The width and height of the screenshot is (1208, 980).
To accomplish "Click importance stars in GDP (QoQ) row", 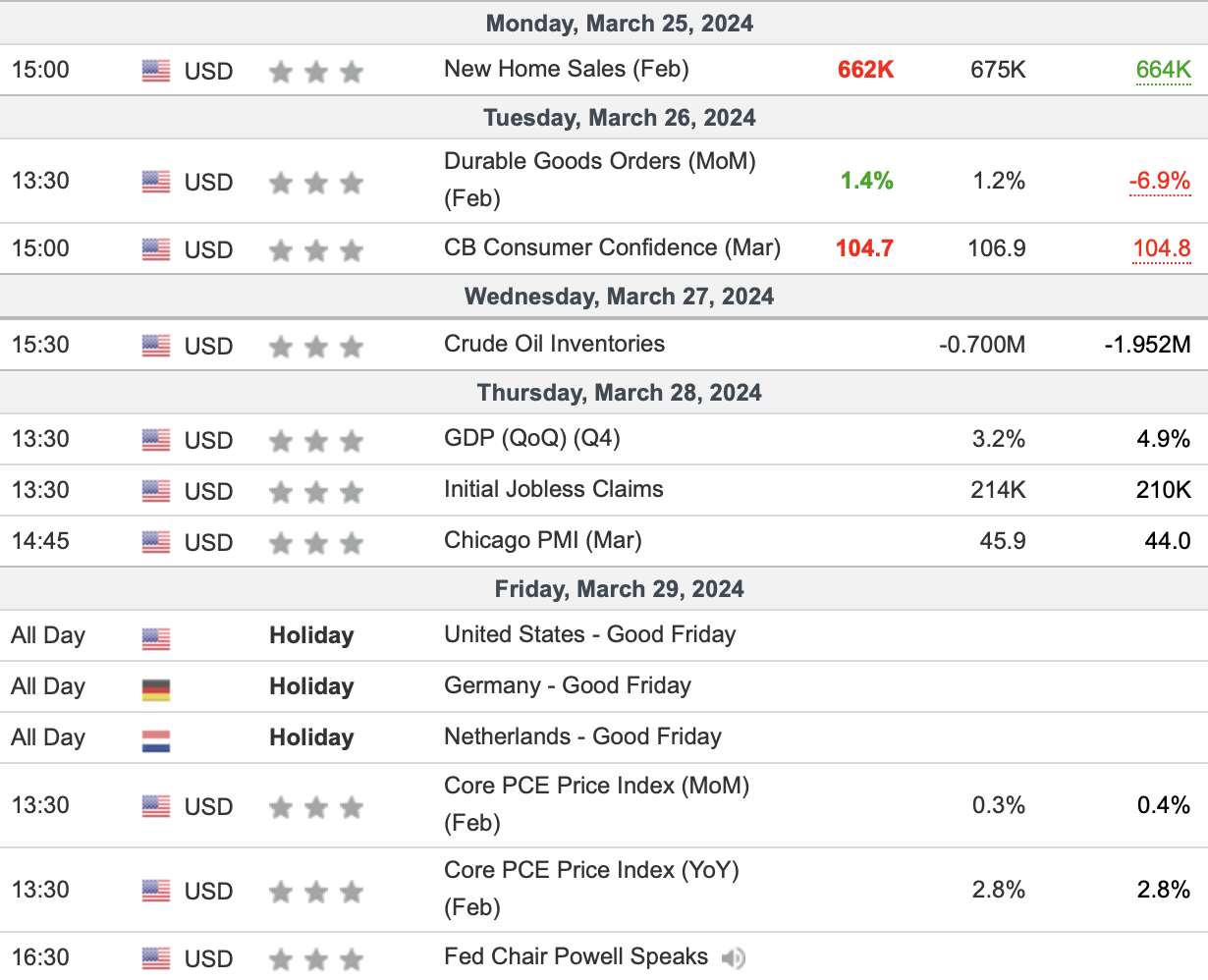I will click(x=316, y=441).
